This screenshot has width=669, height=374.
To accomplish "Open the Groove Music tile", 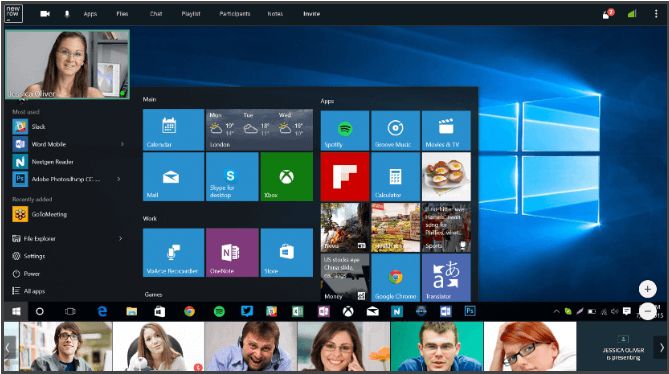I will (396, 130).
